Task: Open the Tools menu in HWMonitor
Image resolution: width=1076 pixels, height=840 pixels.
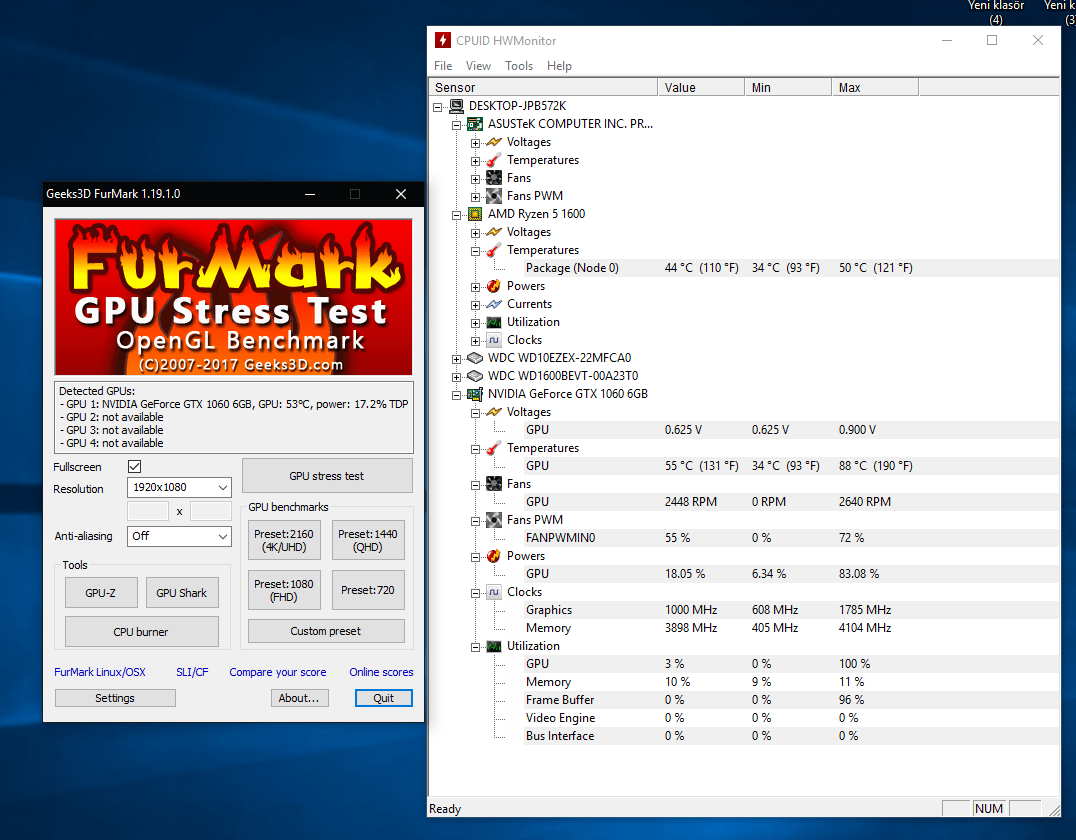Action: click(519, 66)
